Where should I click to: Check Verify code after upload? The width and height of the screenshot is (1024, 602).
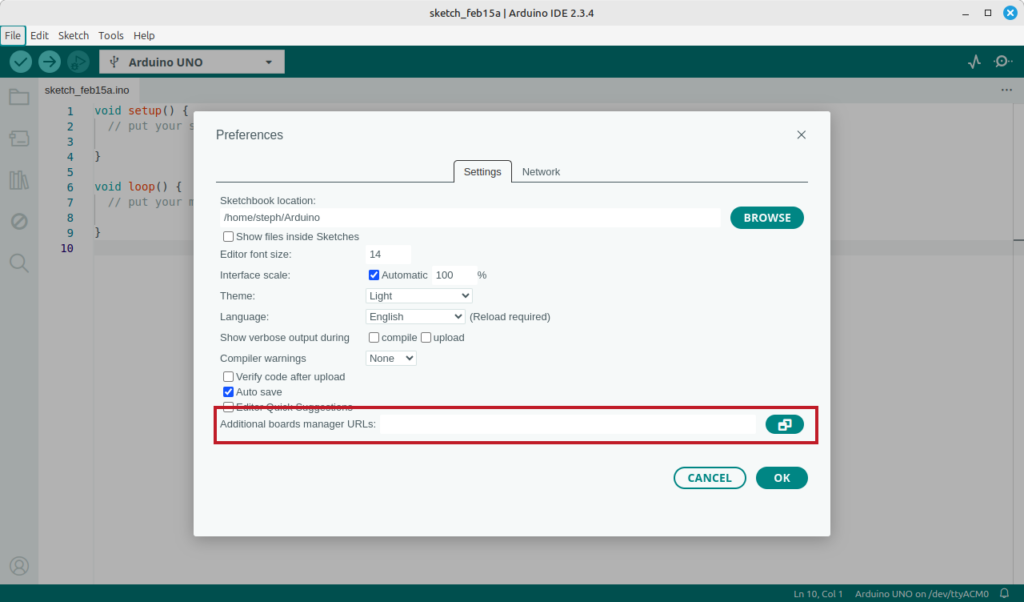click(228, 377)
